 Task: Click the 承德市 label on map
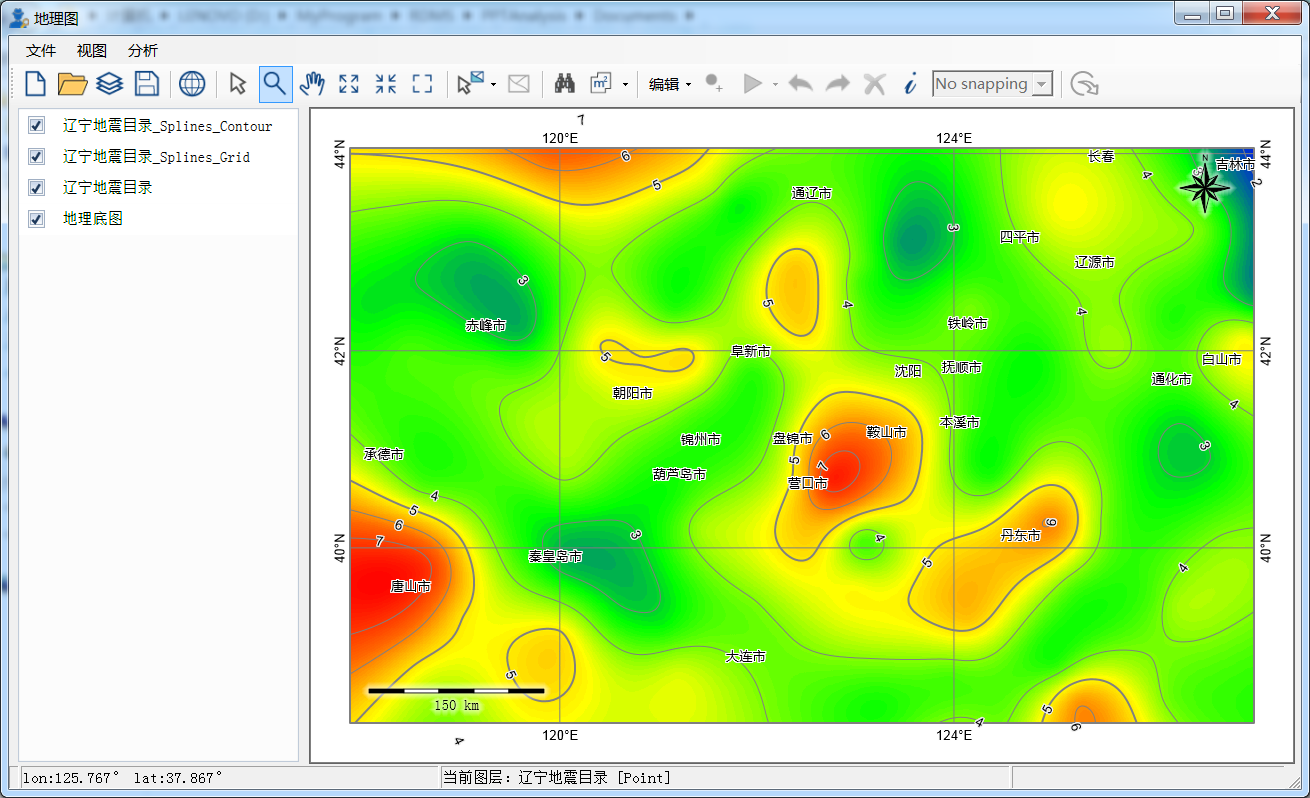384,454
